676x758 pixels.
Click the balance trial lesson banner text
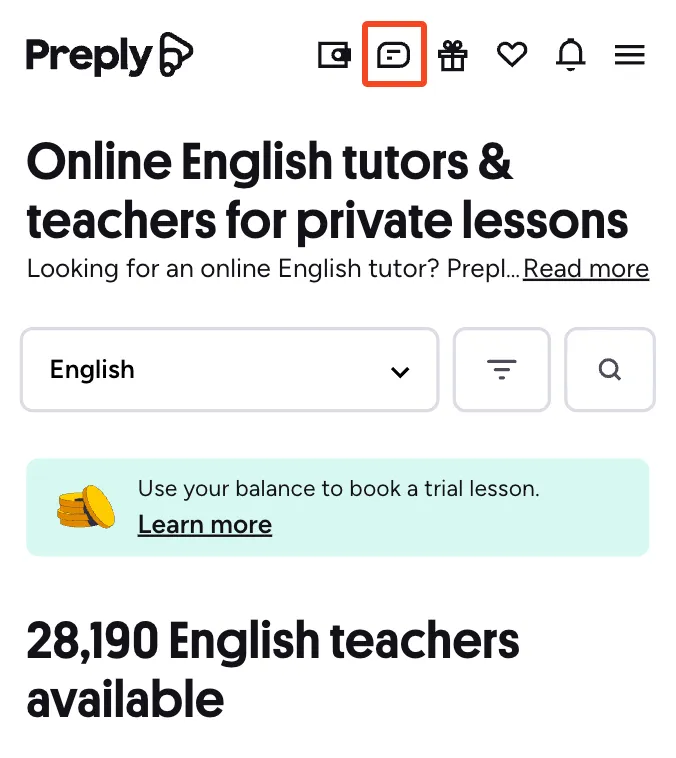pos(339,489)
